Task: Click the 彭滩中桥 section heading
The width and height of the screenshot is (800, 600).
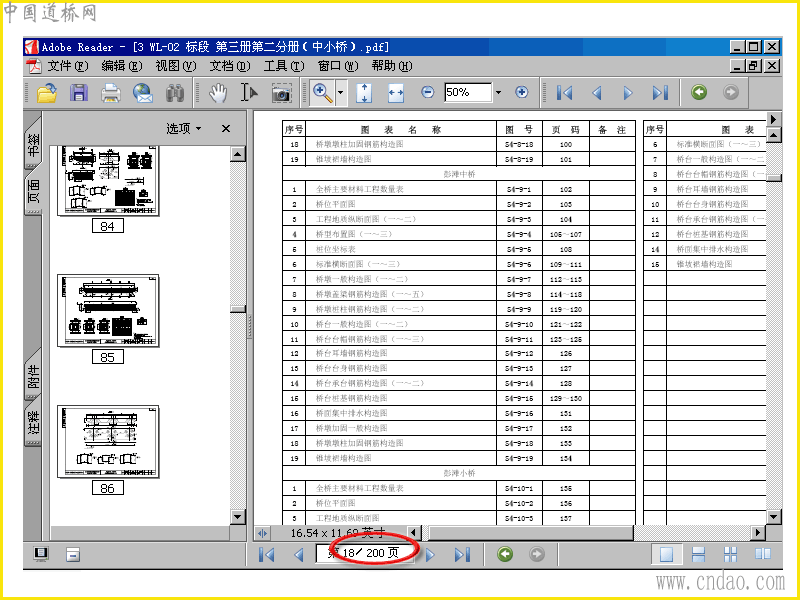Action: [459, 174]
